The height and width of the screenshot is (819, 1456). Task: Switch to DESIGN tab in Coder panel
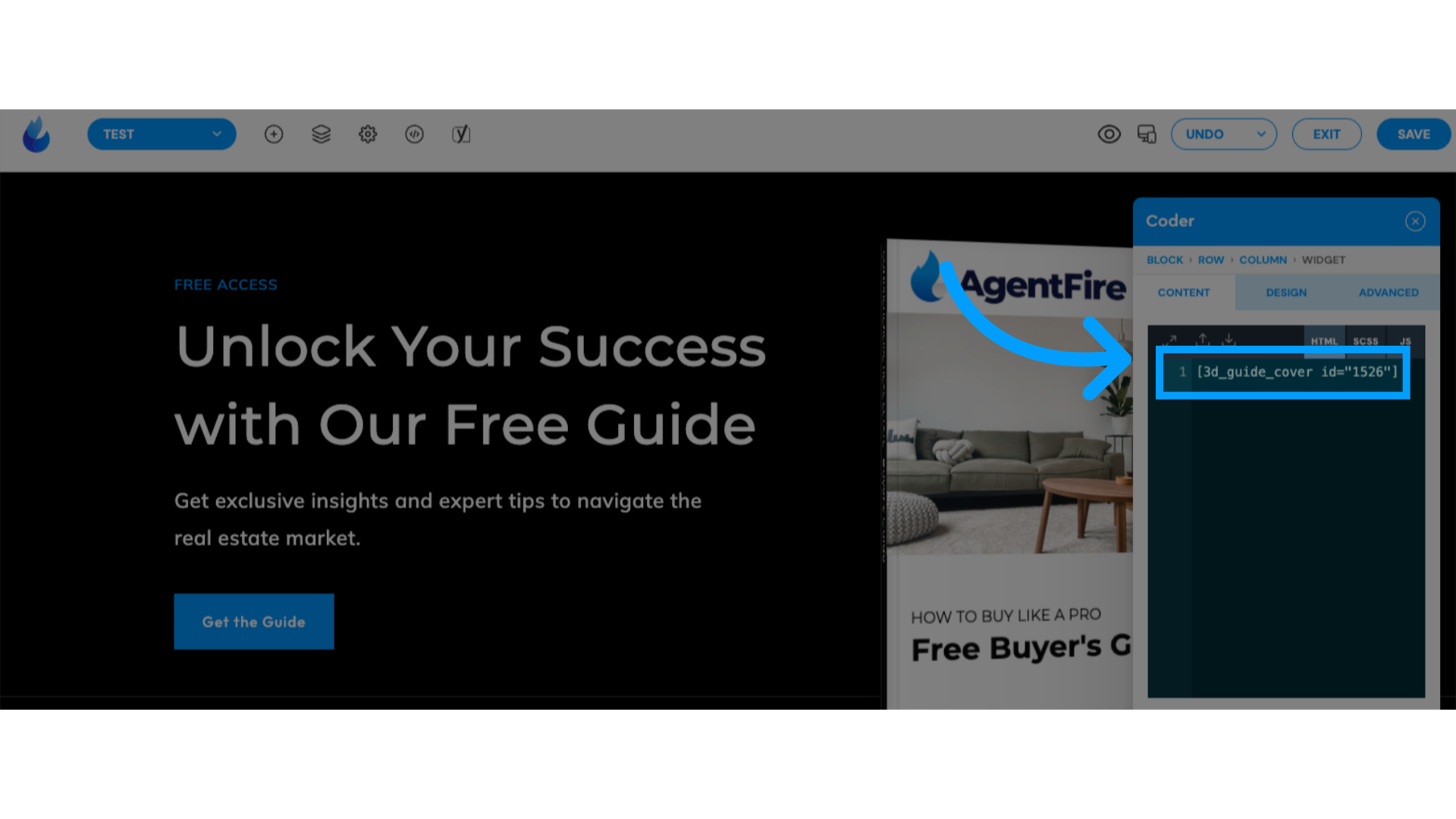(x=1286, y=292)
